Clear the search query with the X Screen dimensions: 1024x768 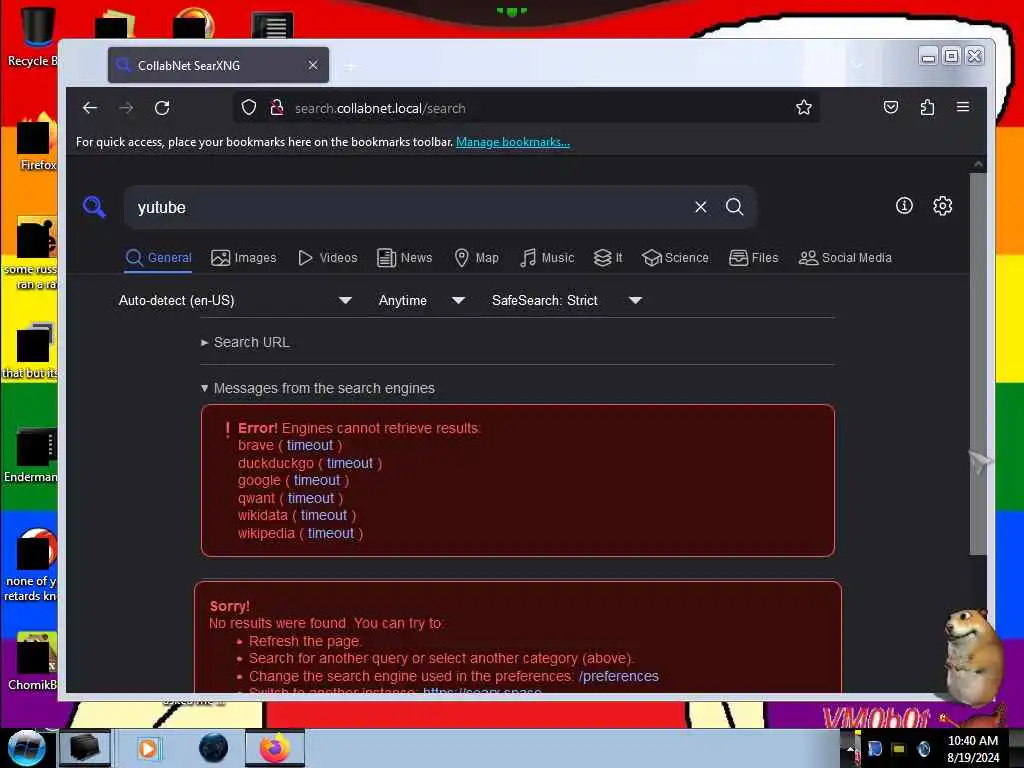(701, 207)
